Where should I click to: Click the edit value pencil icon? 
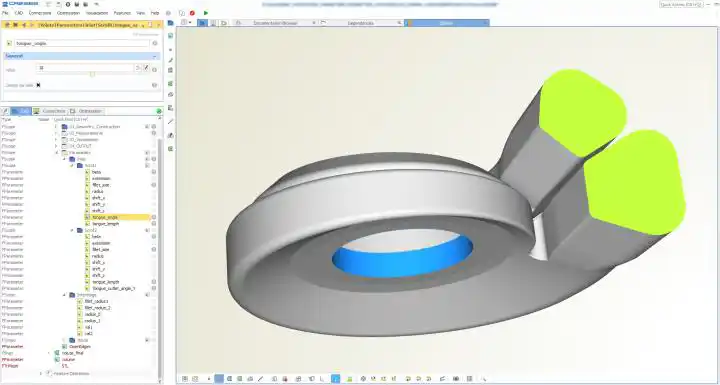146,68
